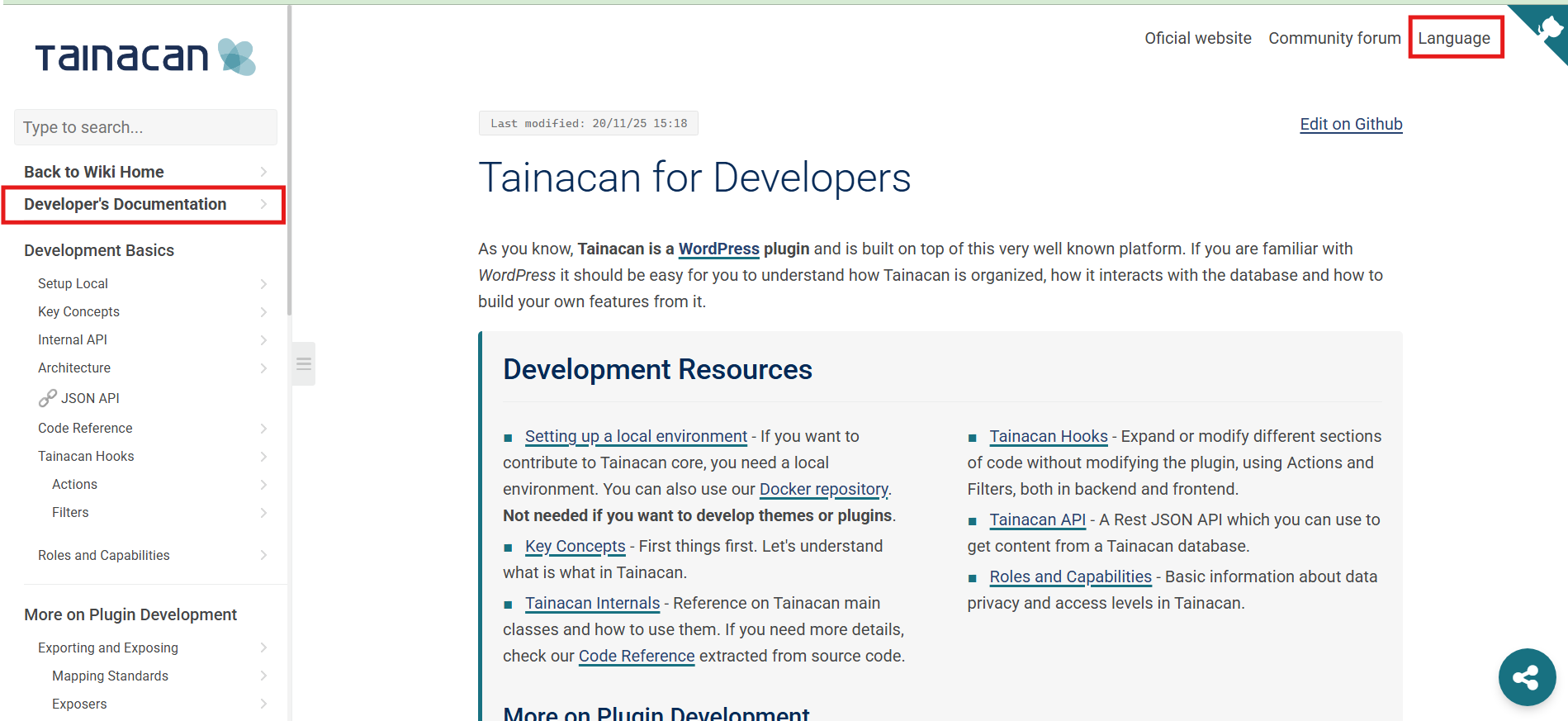Viewport: 1568px width, 721px height.
Task: Expand the Setup Local chevron
Action: 263,284
